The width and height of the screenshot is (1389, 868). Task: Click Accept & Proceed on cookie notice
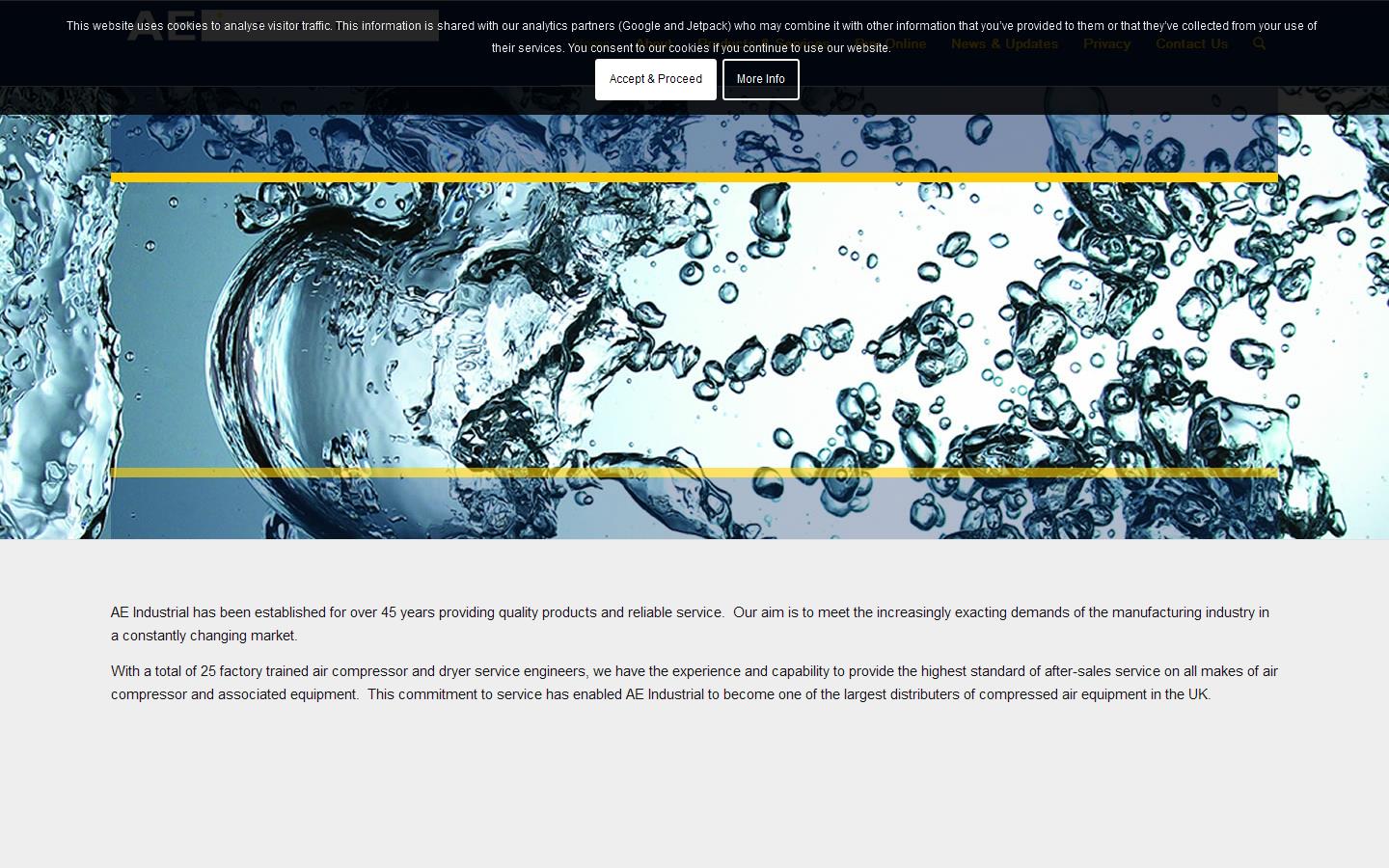point(655,79)
